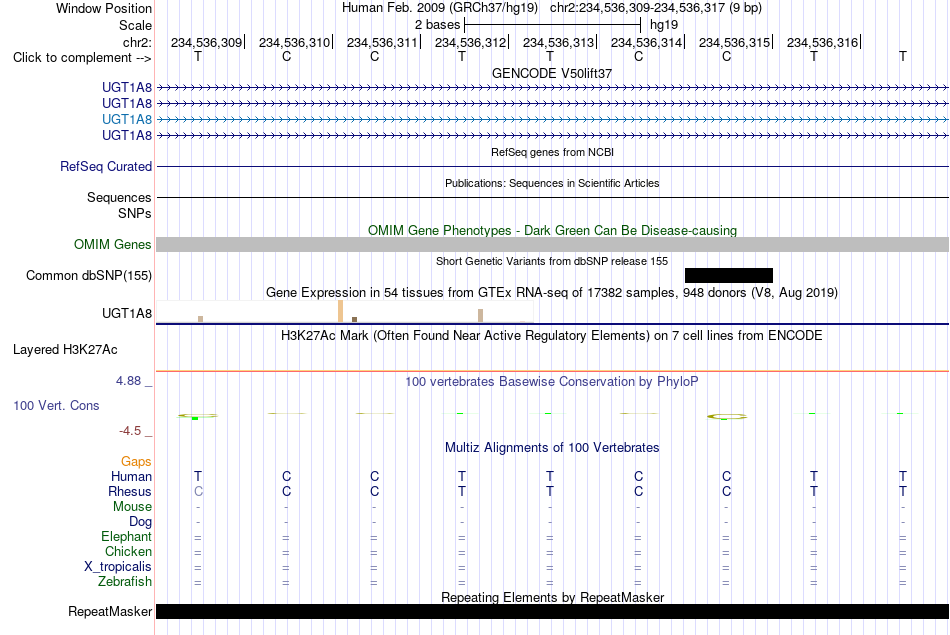Select the Human species label
Screen dimensions: 950x635
(x=131, y=476)
